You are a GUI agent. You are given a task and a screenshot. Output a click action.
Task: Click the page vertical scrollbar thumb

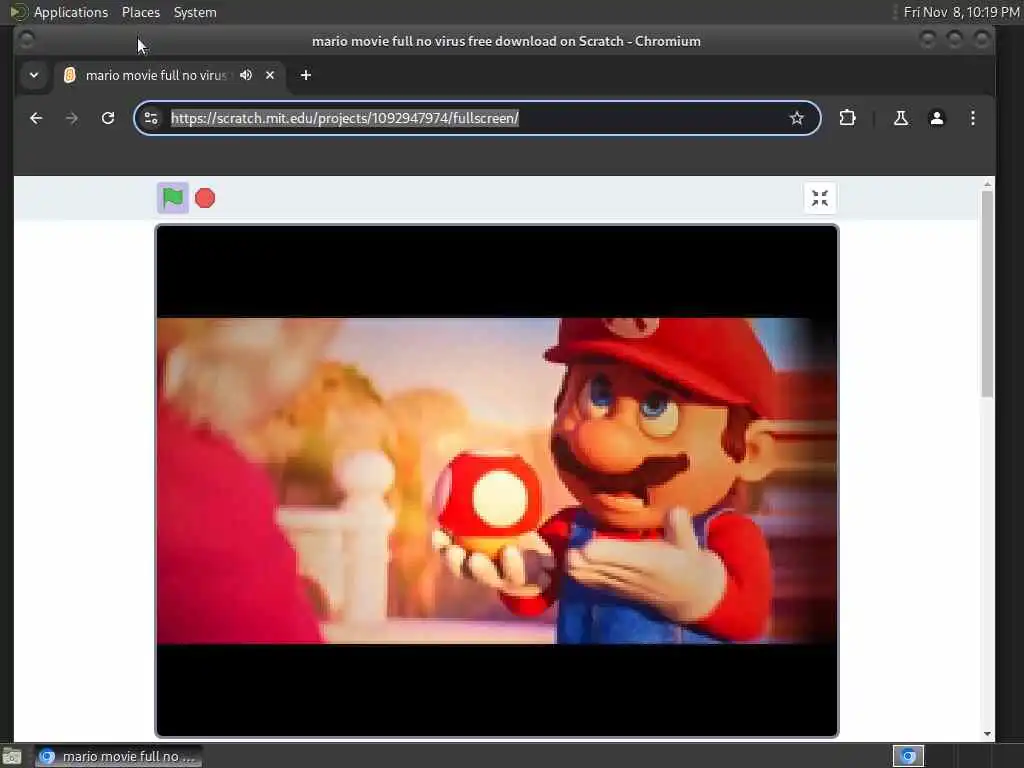pyautogui.click(x=987, y=293)
